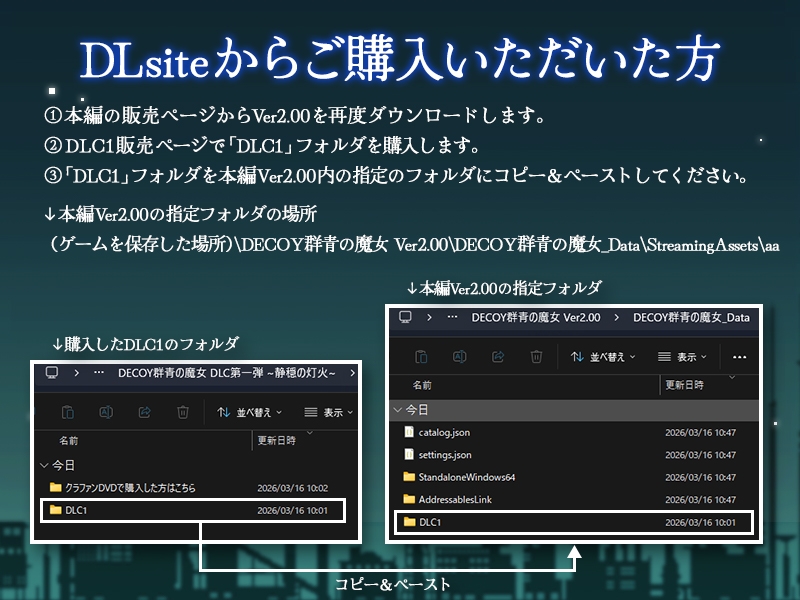Click the paste icon in the left Explorer toolbar
The width and height of the screenshot is (800, 600).
tap(68, 411)
